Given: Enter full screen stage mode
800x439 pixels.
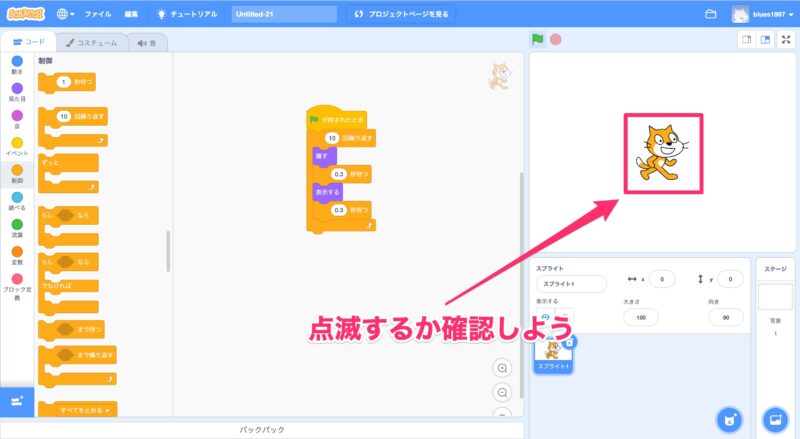Looking at the screenshot, I should click(786, 40).
